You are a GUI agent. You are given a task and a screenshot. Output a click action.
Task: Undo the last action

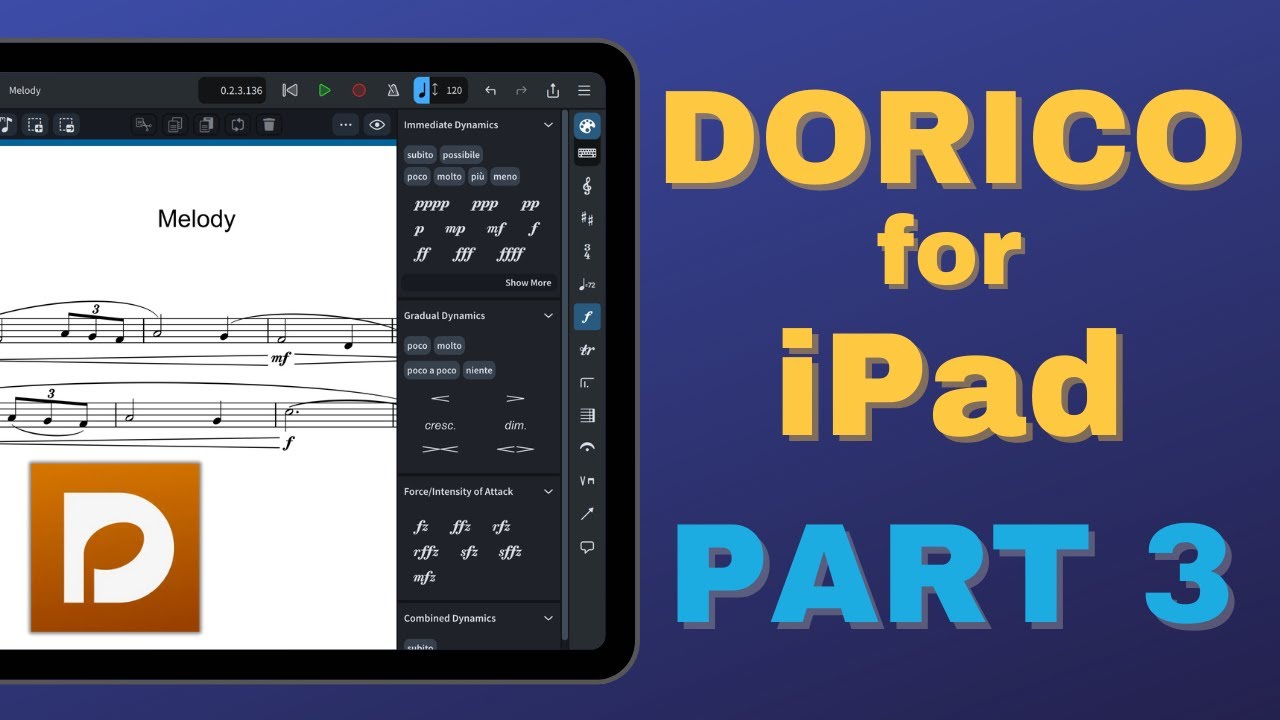(490, 90)
